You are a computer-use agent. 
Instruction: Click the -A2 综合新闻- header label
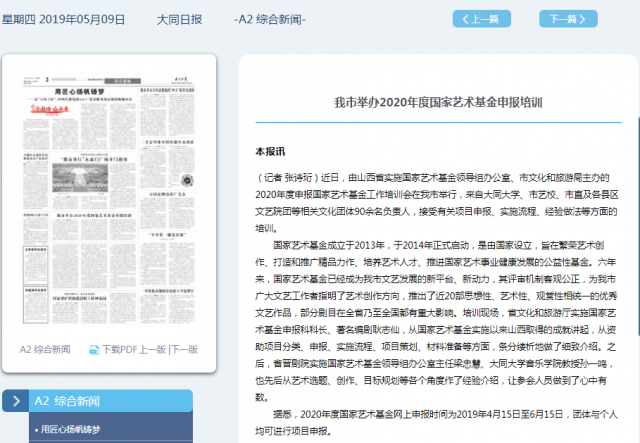click(x=270, y=19)
